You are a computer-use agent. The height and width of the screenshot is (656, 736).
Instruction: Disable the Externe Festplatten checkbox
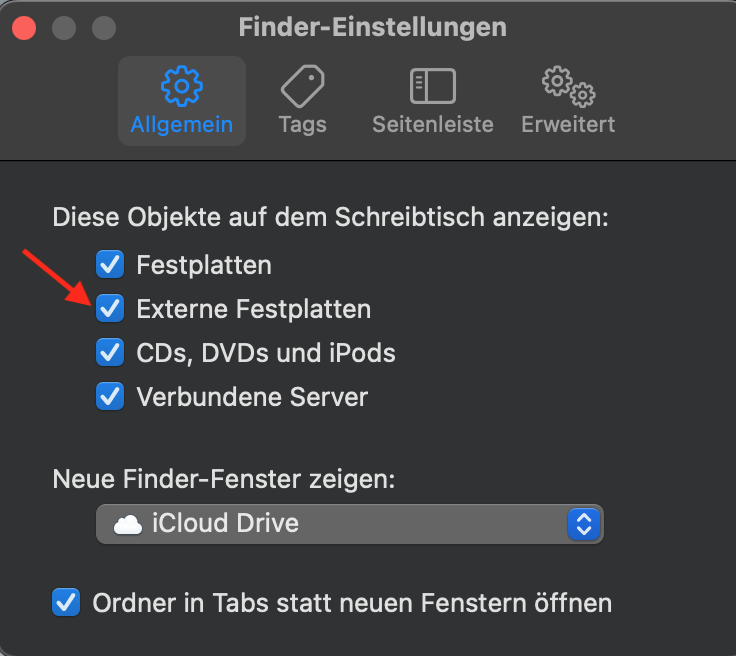109,309
